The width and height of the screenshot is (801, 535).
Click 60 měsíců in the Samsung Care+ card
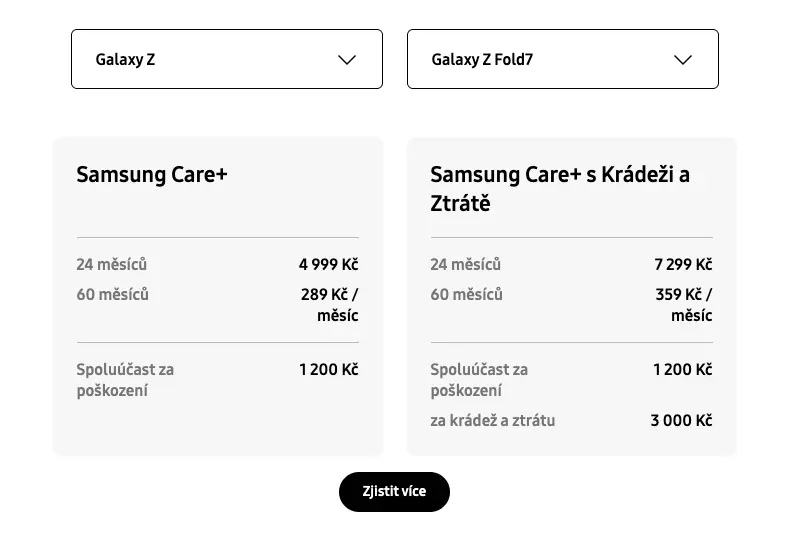tap(113, 295)
